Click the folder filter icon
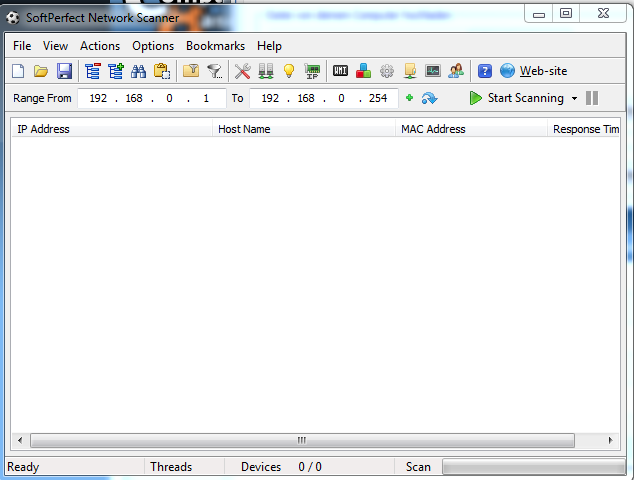This screenshot has height=480, width=634. pyautogui.click(x=191, y=71)
